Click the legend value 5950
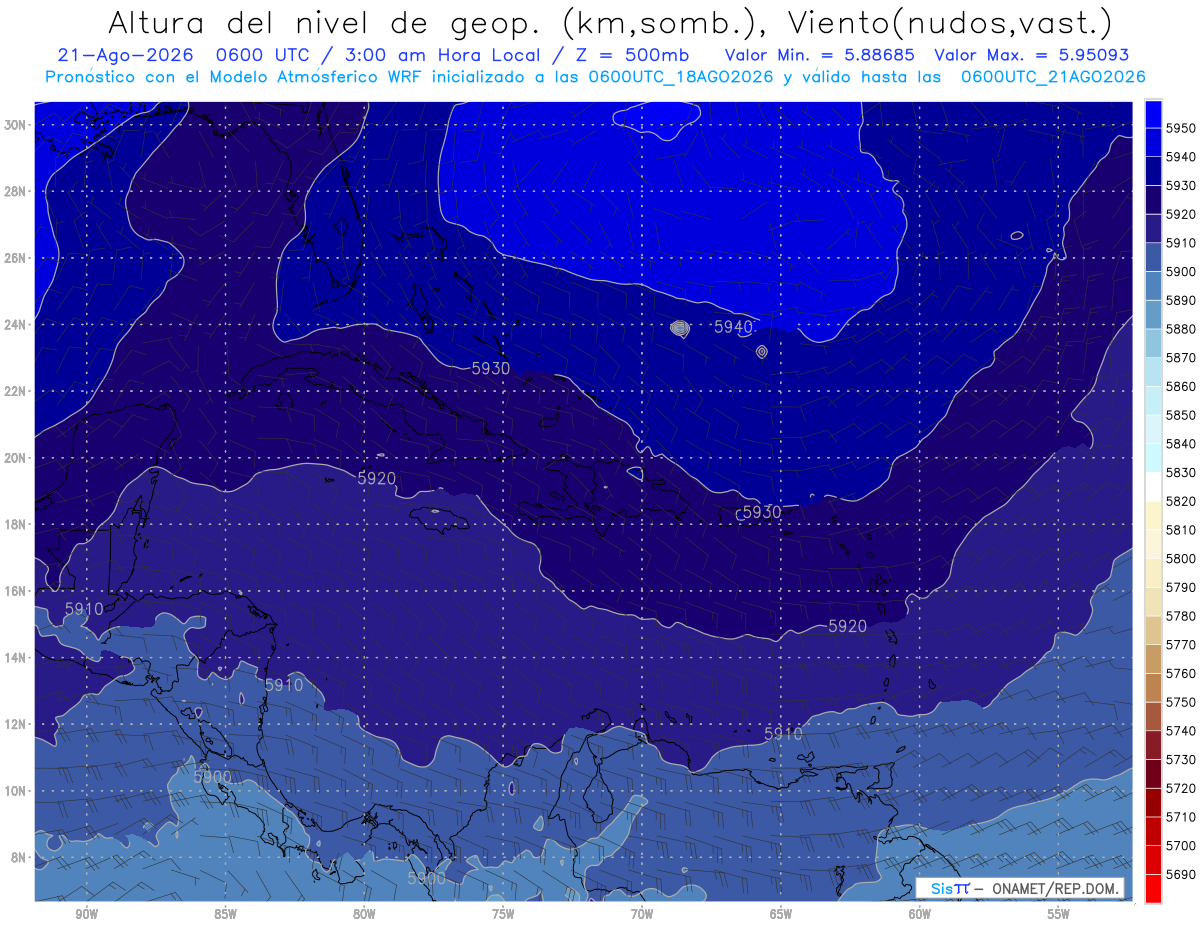The width and height of the screenshot is (1200, 927). point(1181,128)
